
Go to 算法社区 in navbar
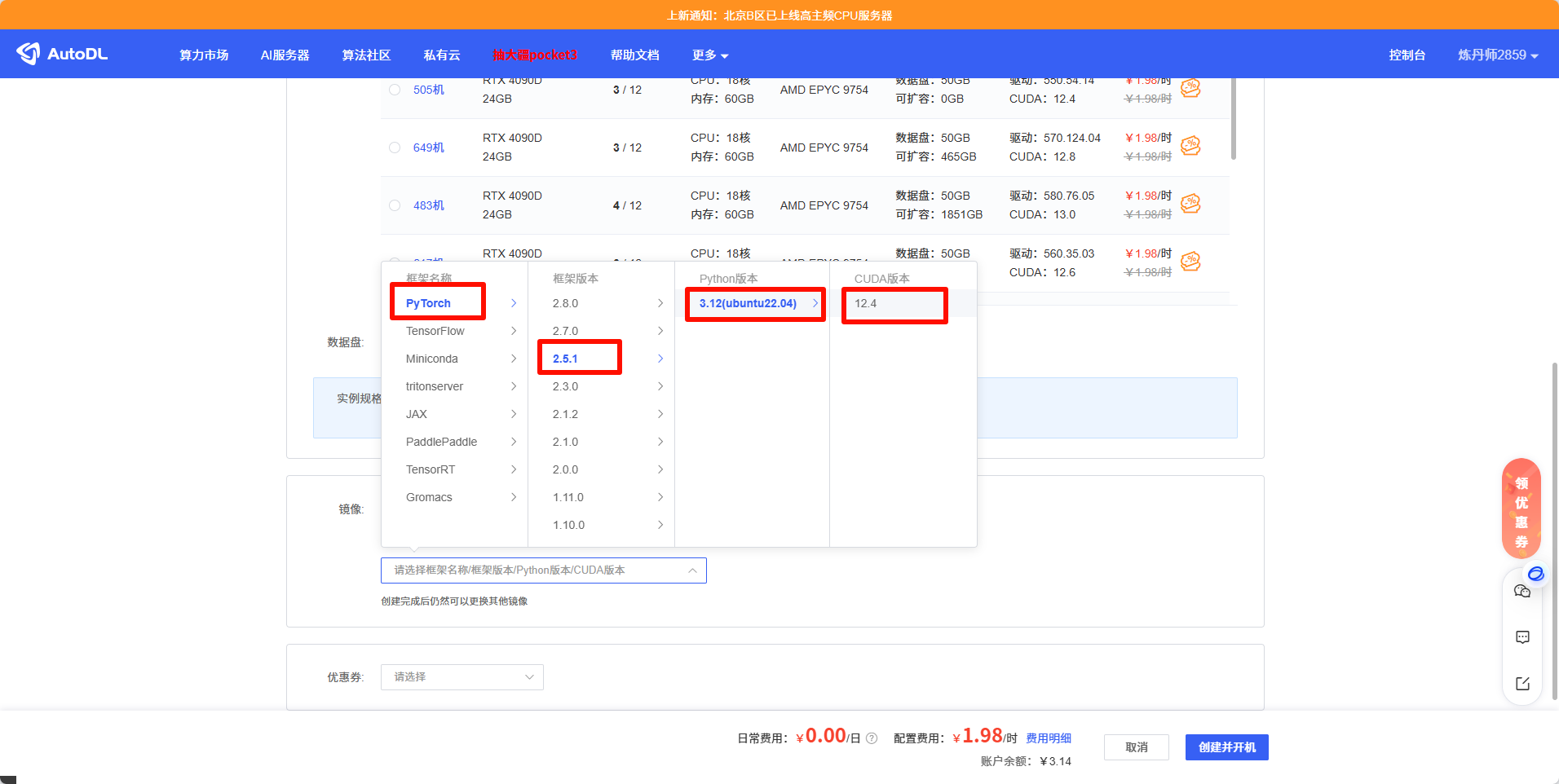366,55
